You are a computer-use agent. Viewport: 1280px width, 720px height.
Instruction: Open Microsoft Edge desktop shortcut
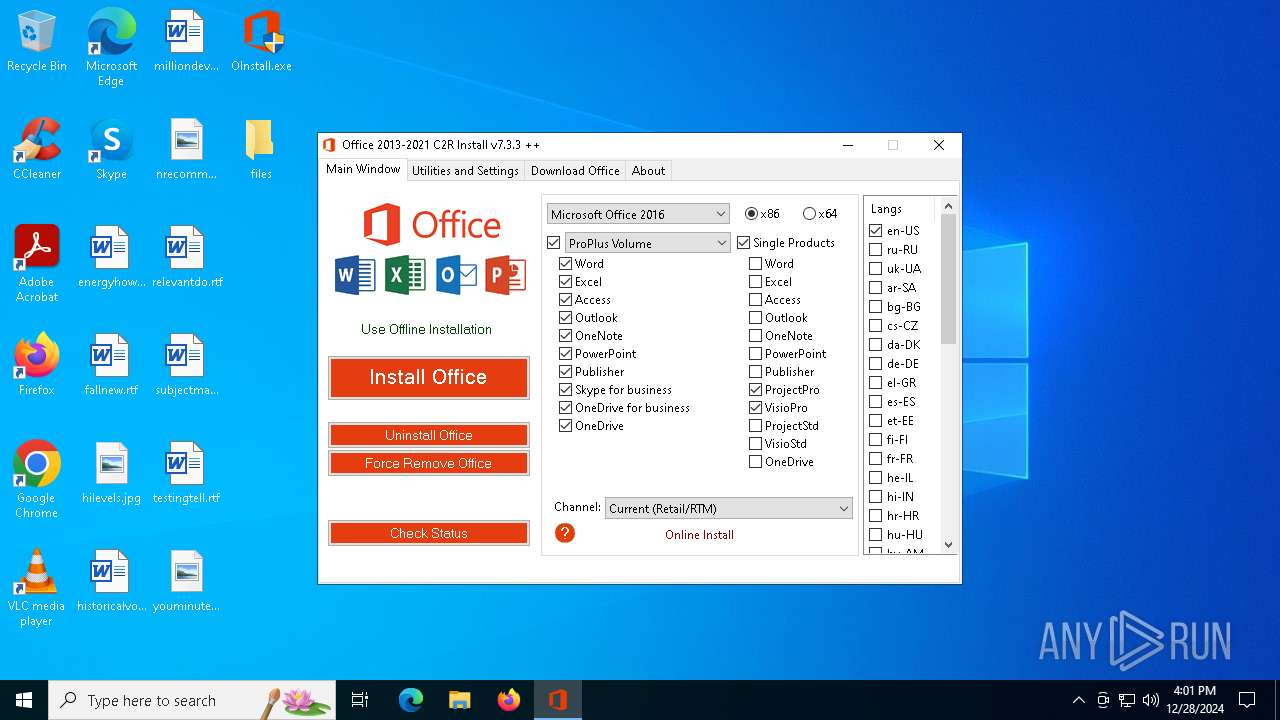click(x=111, y=48)
